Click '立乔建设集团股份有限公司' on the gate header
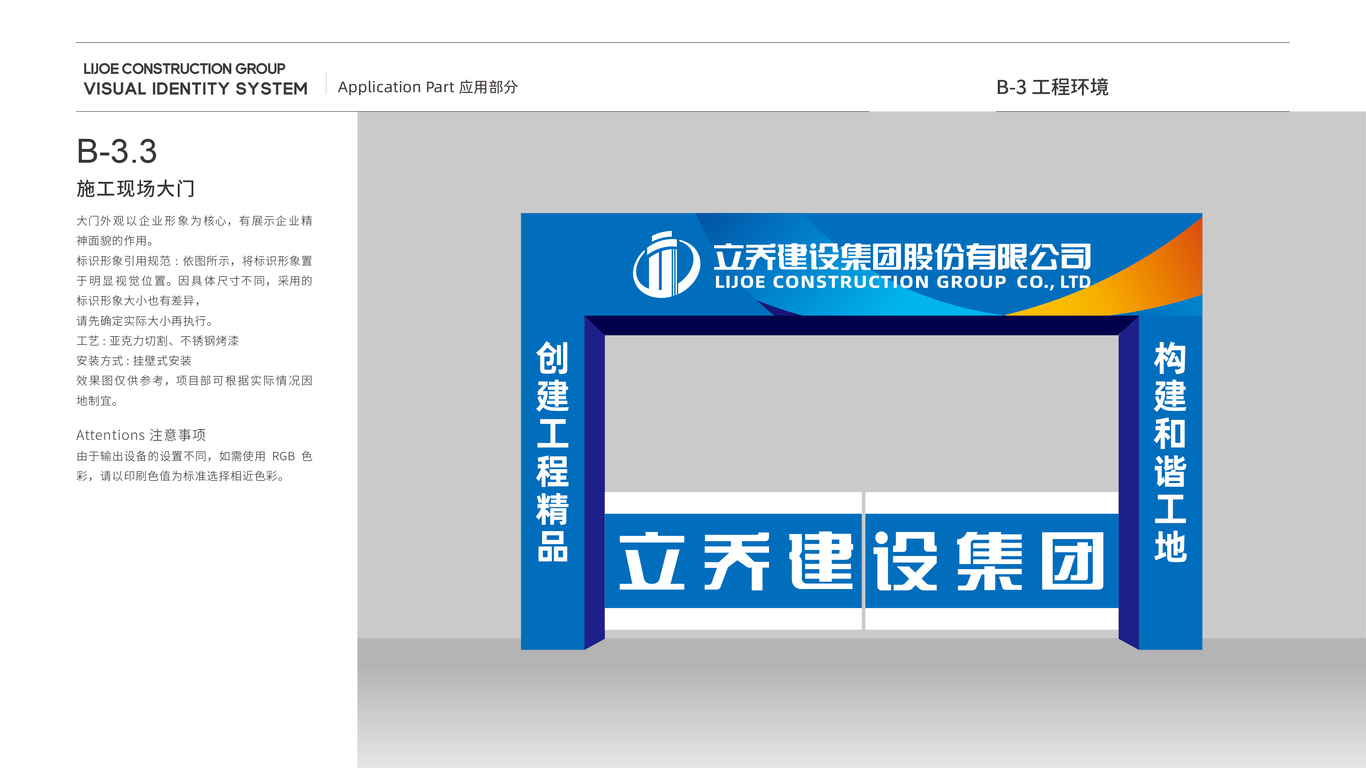The height and width of the screenshot is (768, 1366). pos(902,256)
